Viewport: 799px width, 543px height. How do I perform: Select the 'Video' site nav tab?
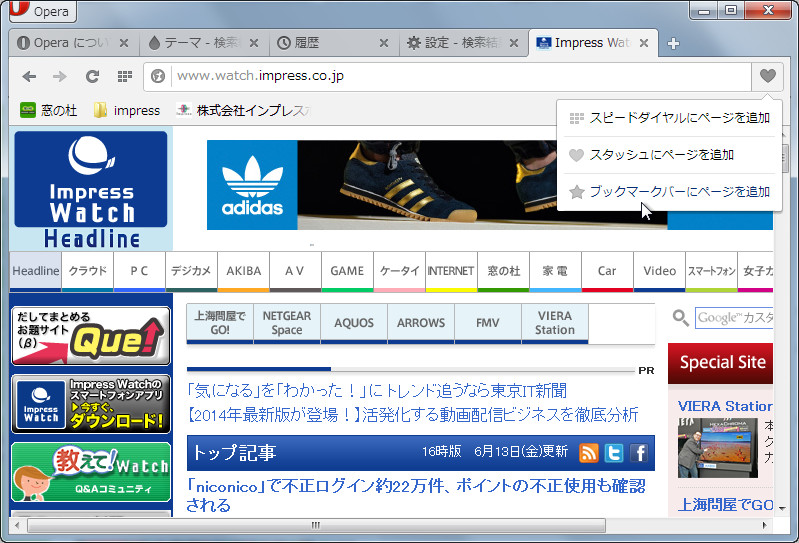tap(659, 271)
